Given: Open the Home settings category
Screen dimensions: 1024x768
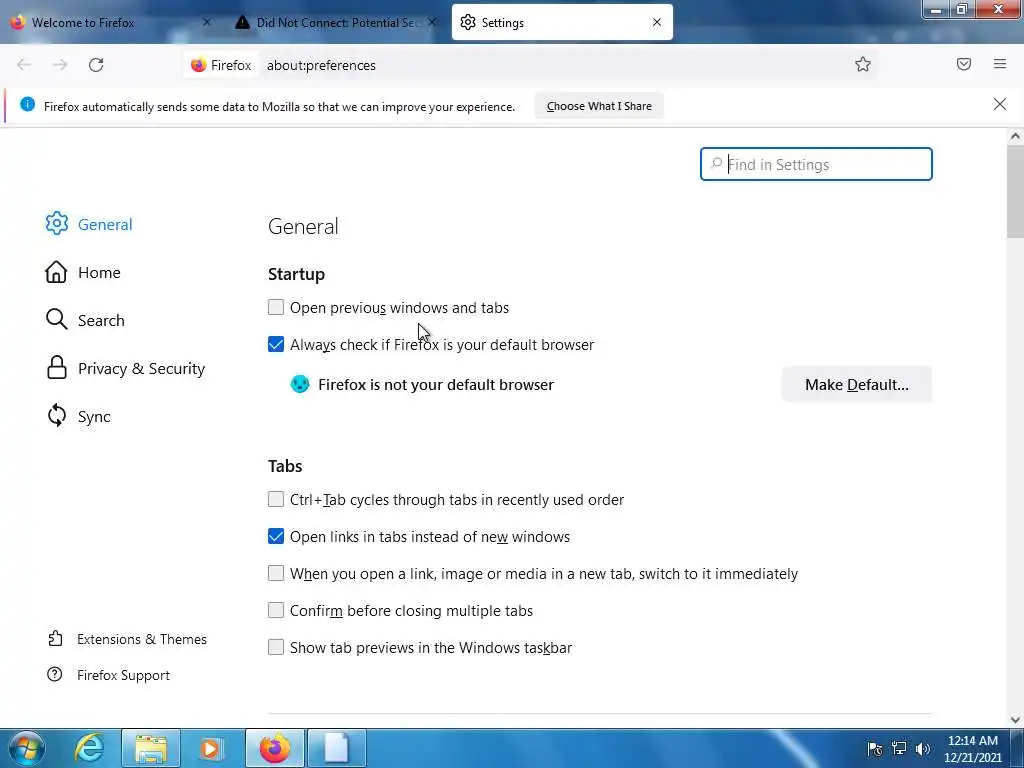Looking at the screenshot, I should point(99,272).
